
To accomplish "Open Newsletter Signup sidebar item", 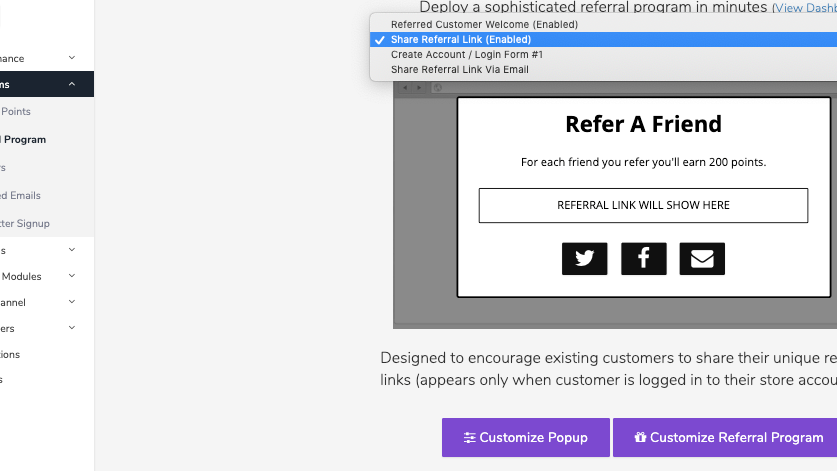I will pyautogui.click(x=26, y=223).
